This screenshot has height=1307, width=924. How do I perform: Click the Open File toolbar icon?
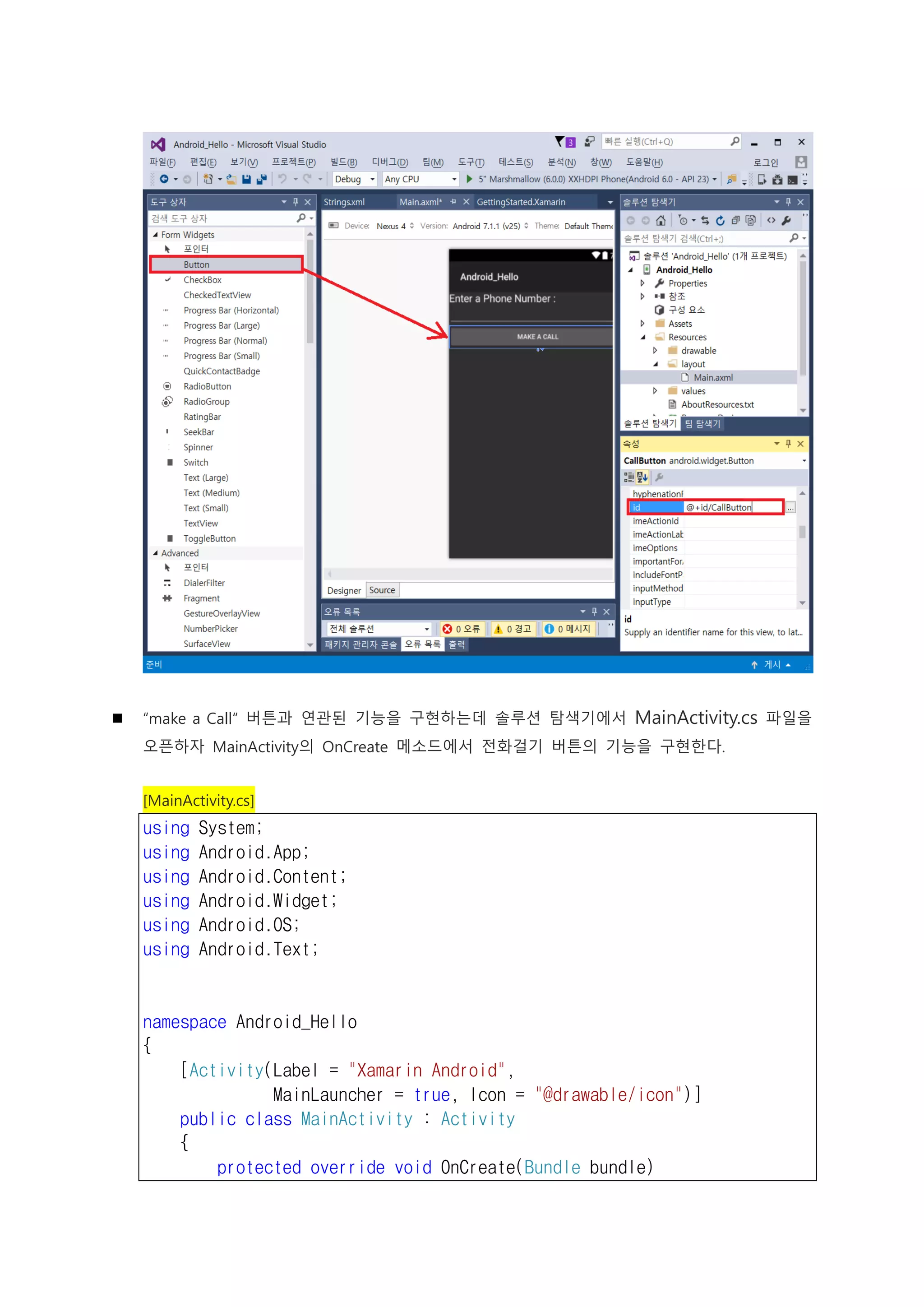click(231, 179)
